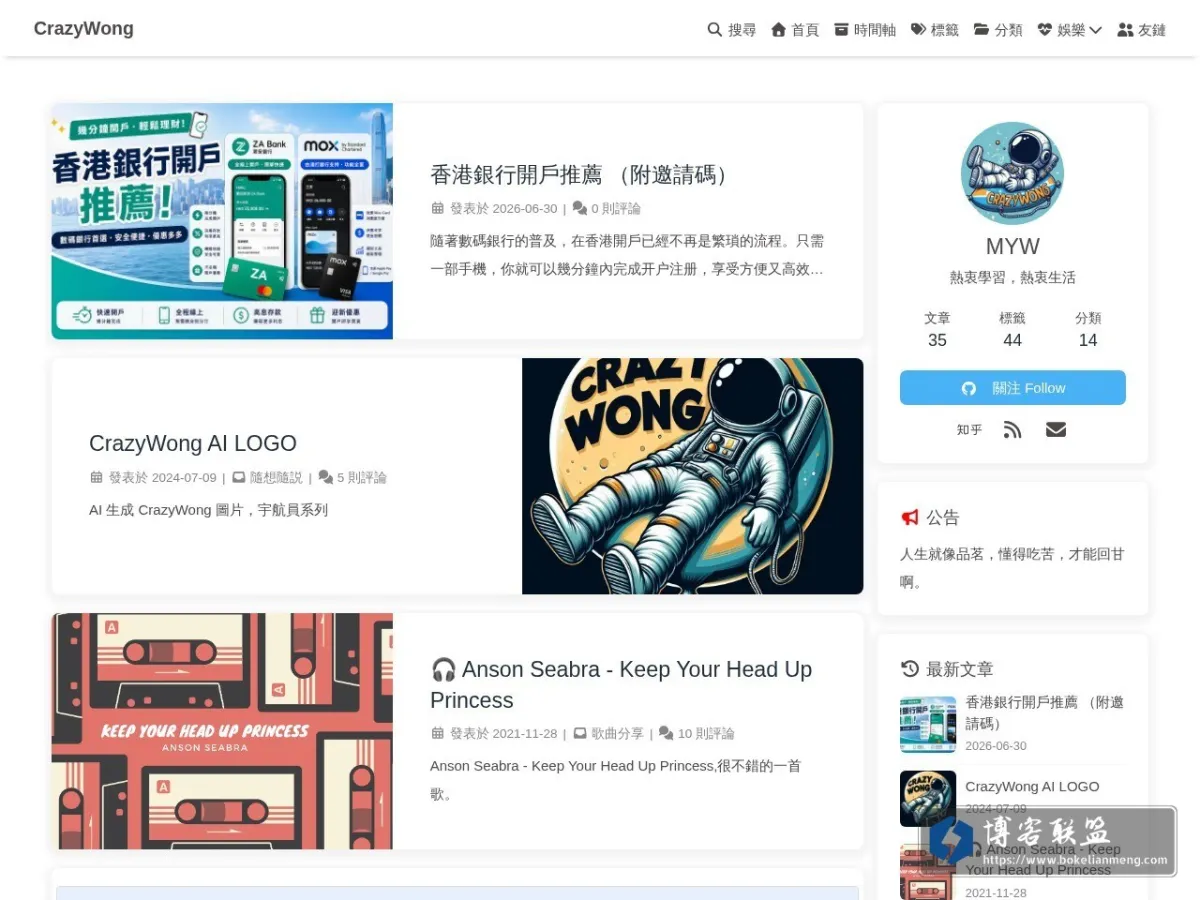Open the 標籤 page
The height and width of the screenshot is (900, 1200).
(x=945, y=30)
